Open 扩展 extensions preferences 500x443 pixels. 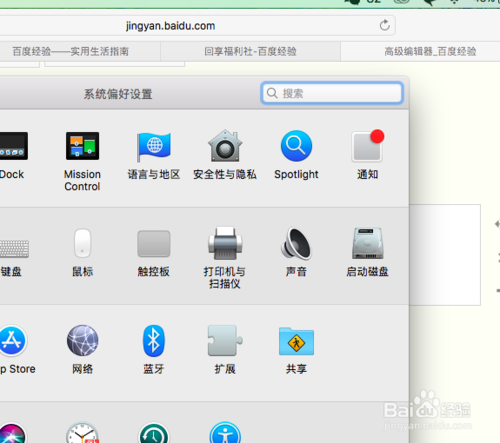pyautogui.click(x=225, y=341)
